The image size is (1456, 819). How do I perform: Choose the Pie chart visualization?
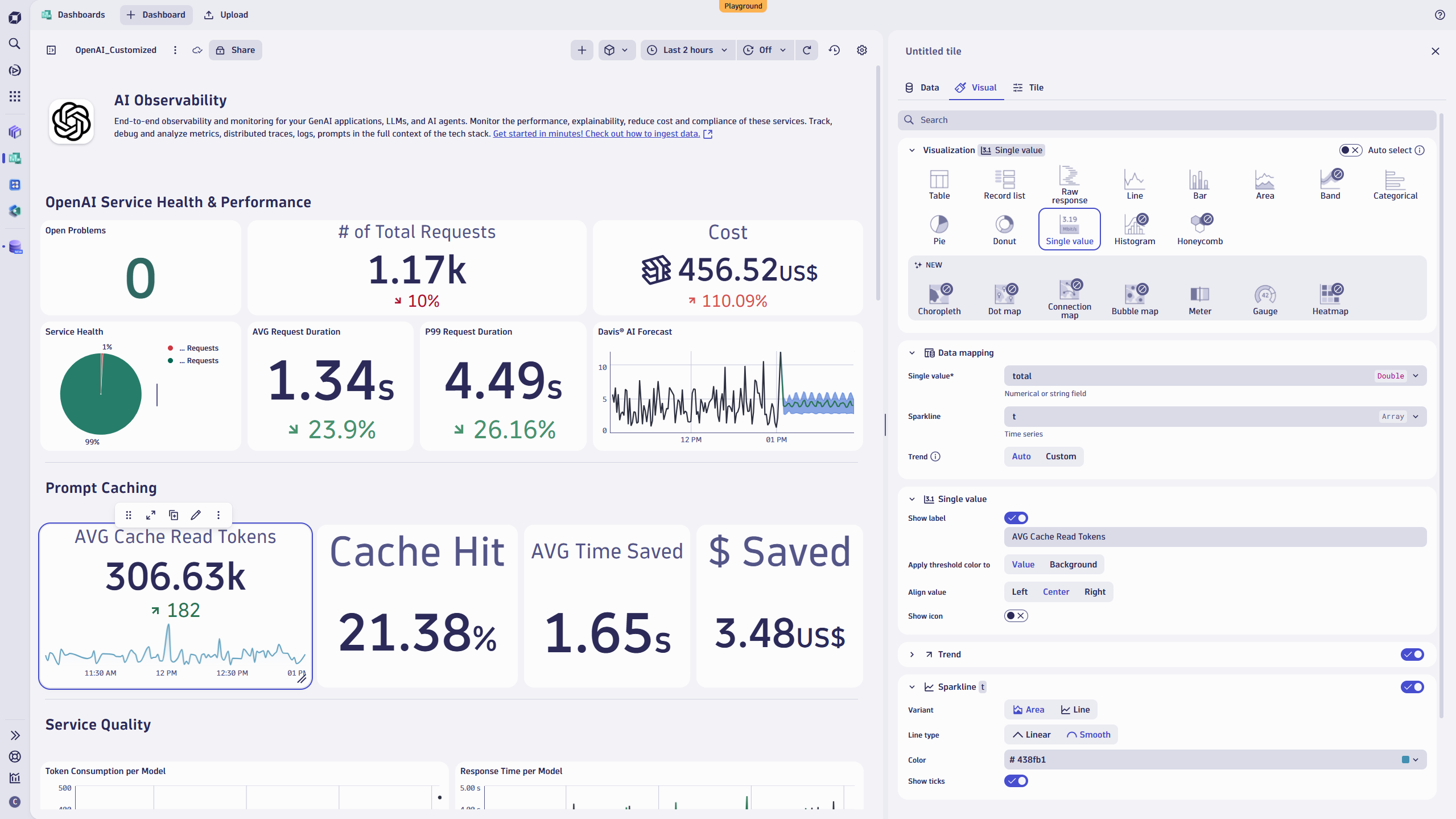[x=939, y=228]
